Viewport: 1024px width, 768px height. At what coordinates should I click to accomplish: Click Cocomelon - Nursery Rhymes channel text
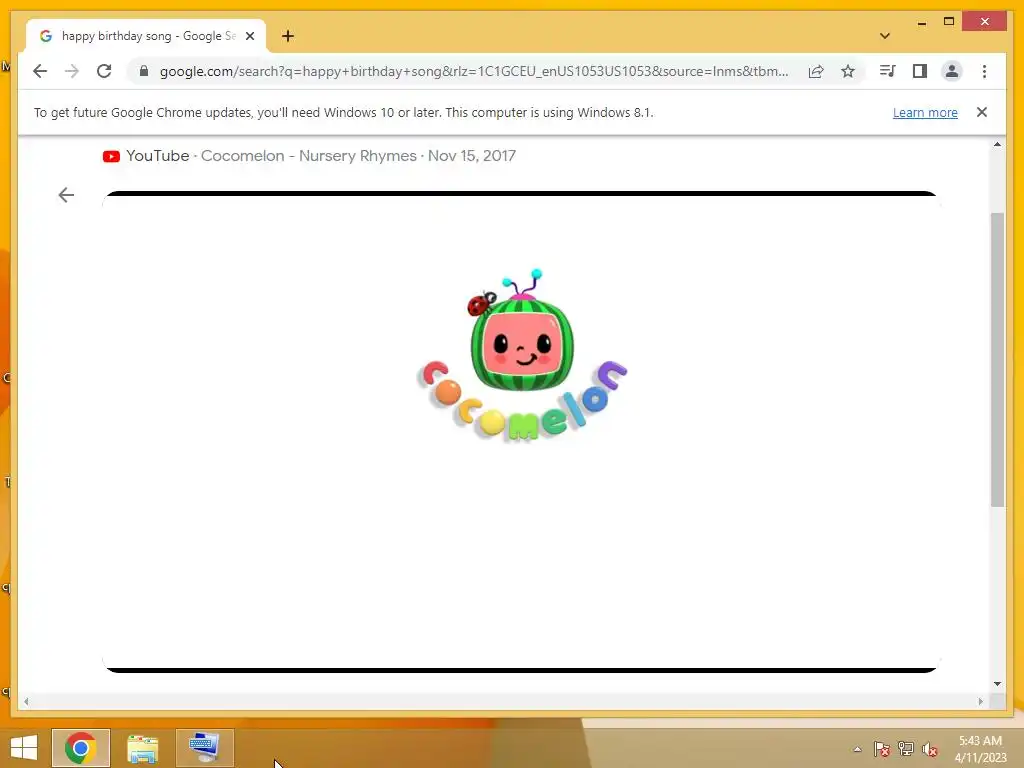pos(308,155)
